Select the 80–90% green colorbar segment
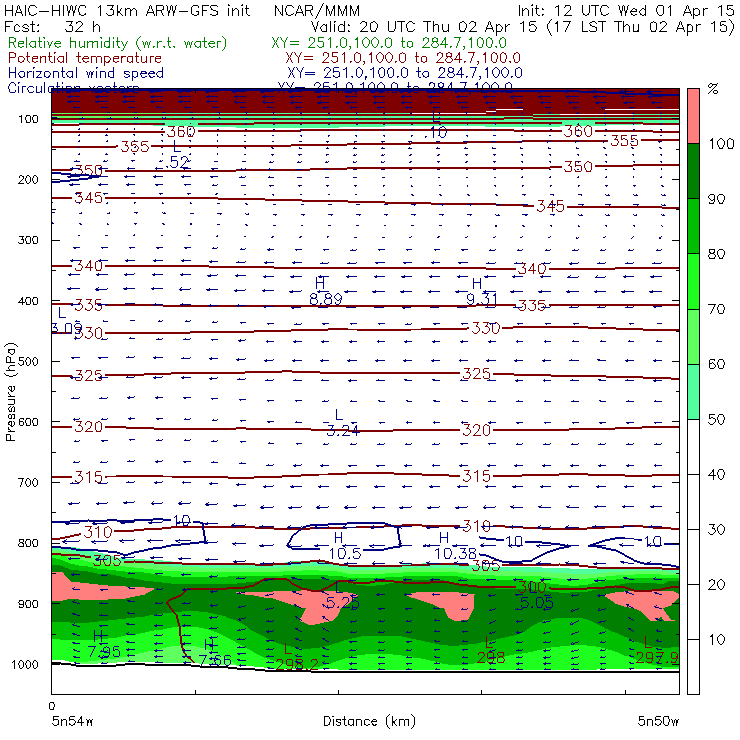This screenshot has height=740, width=740. 693,226
